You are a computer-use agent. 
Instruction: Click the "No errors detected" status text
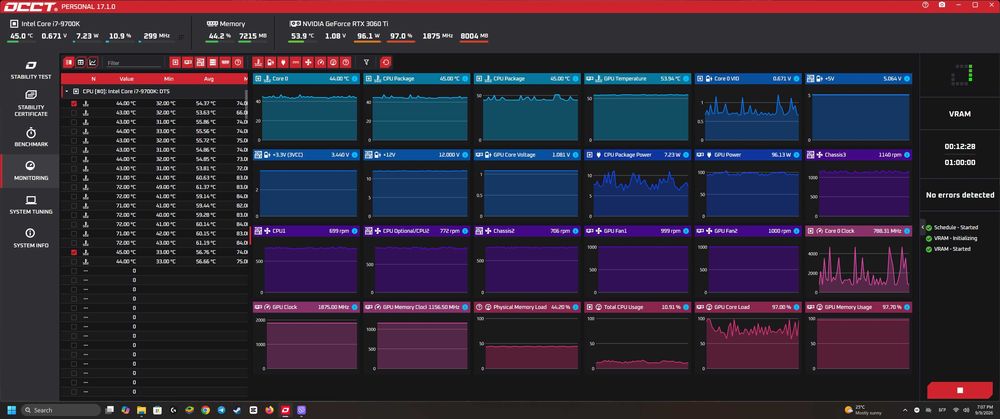(960, 195)
